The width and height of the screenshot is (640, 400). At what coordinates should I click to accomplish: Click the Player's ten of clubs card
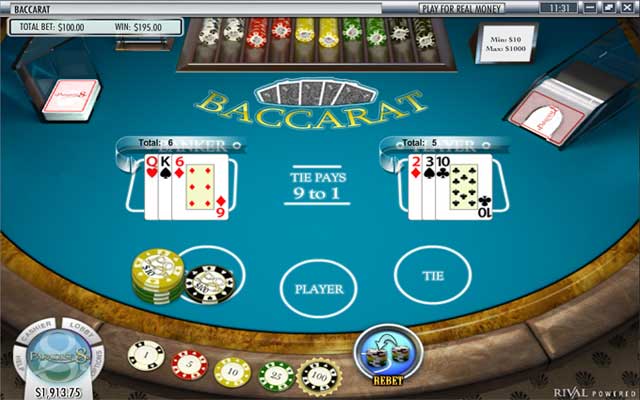pos(464,187)
